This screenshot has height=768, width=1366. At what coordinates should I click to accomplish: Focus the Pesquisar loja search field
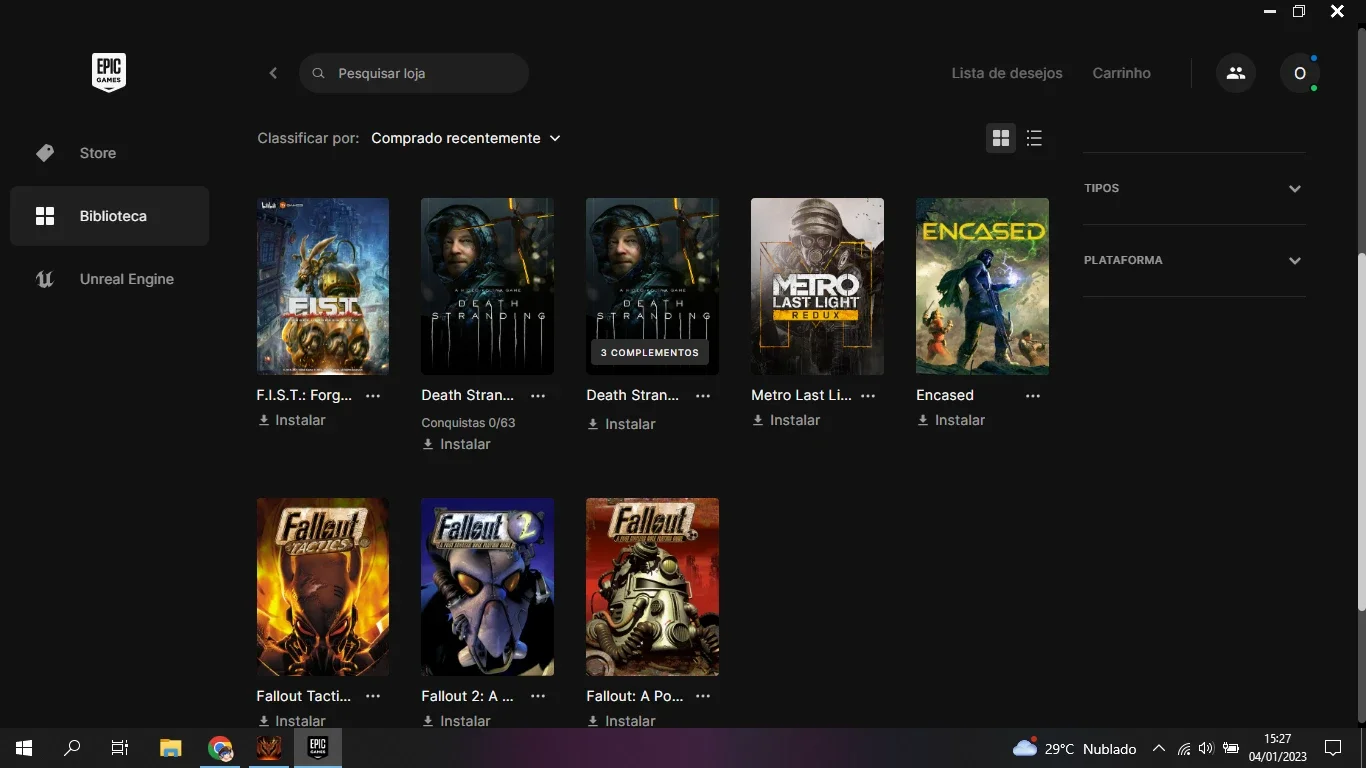(414, 73)
